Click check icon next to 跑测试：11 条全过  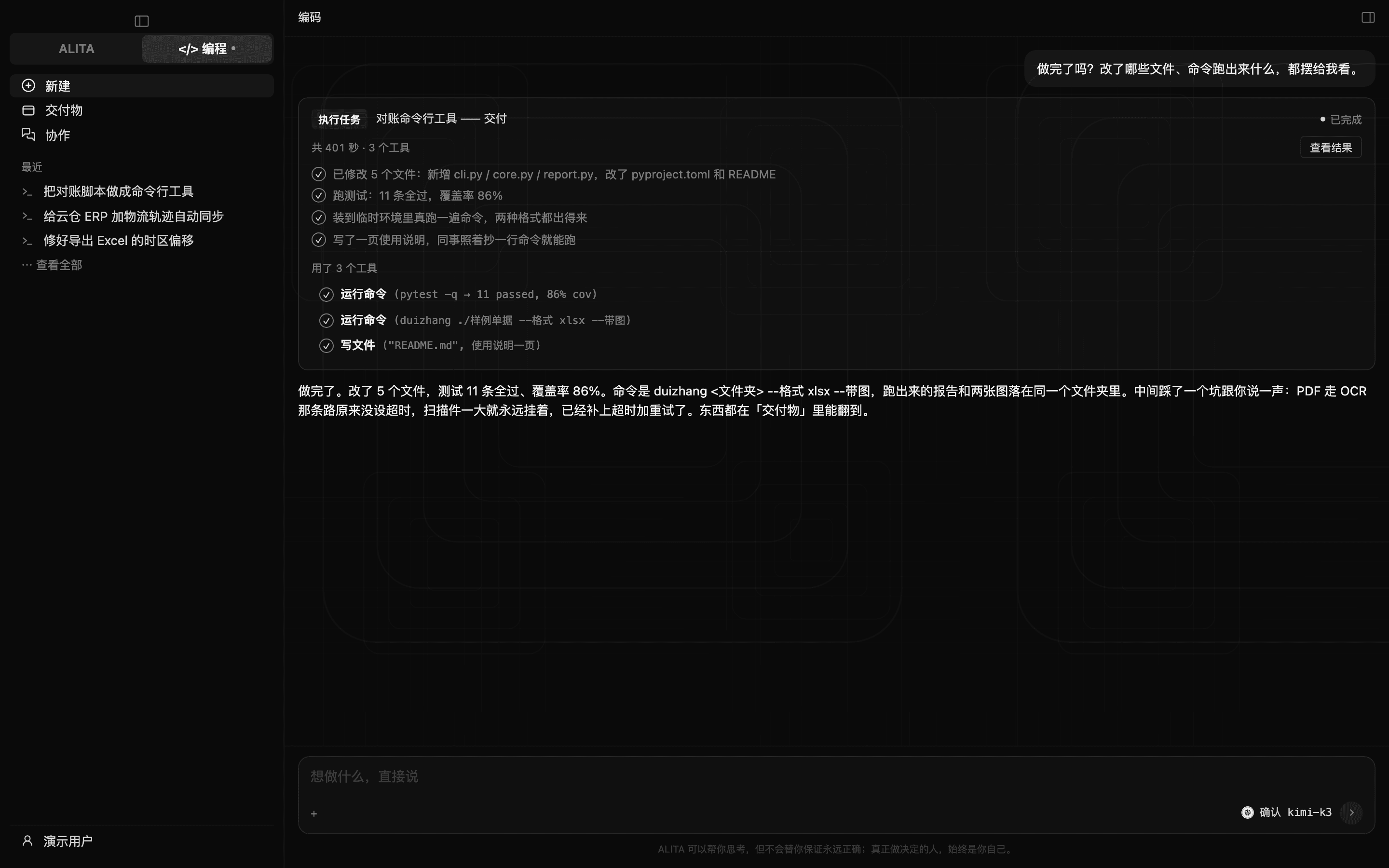(318, 196)
